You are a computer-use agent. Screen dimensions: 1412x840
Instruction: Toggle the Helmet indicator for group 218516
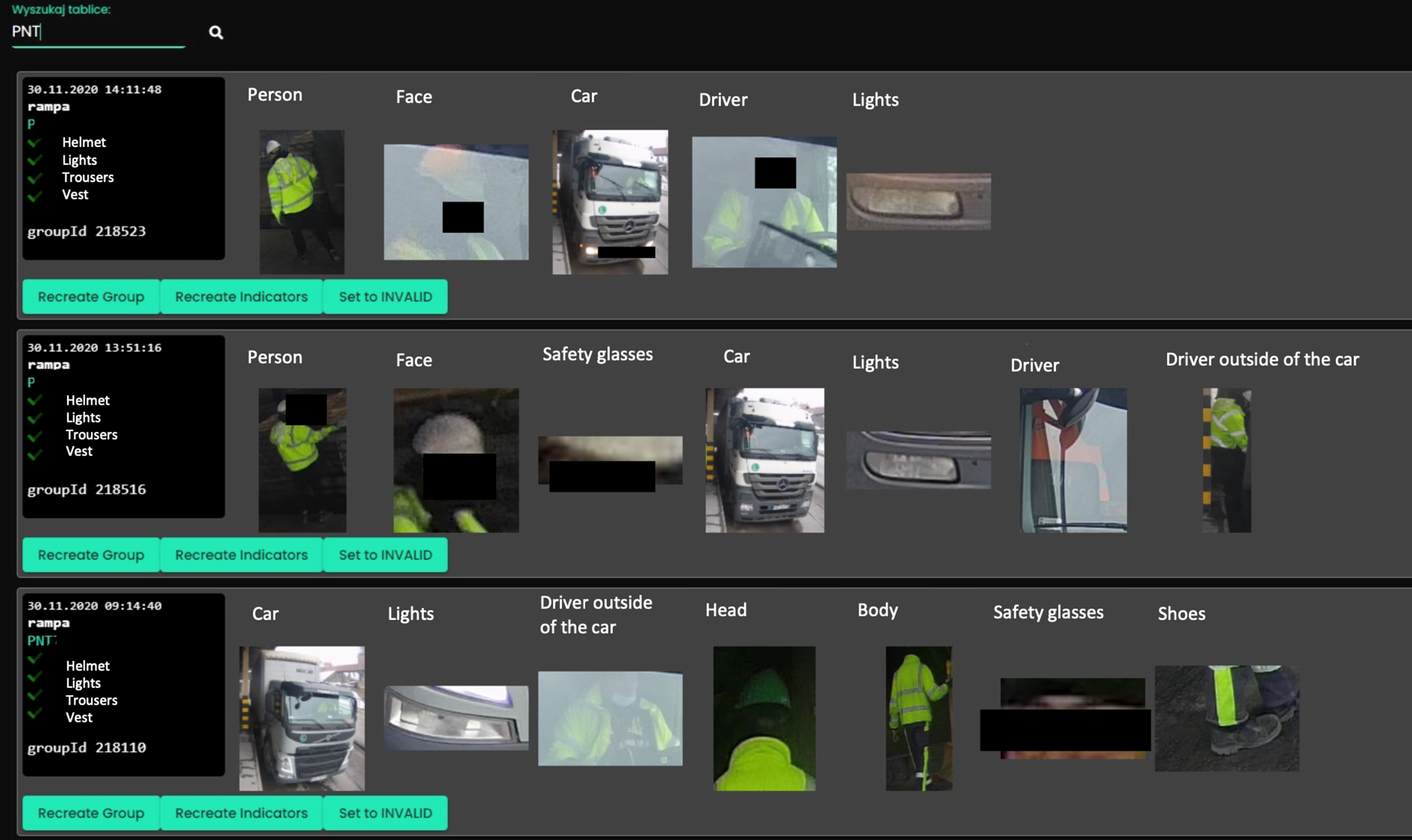pyautogui.click(x=36, y=400)
